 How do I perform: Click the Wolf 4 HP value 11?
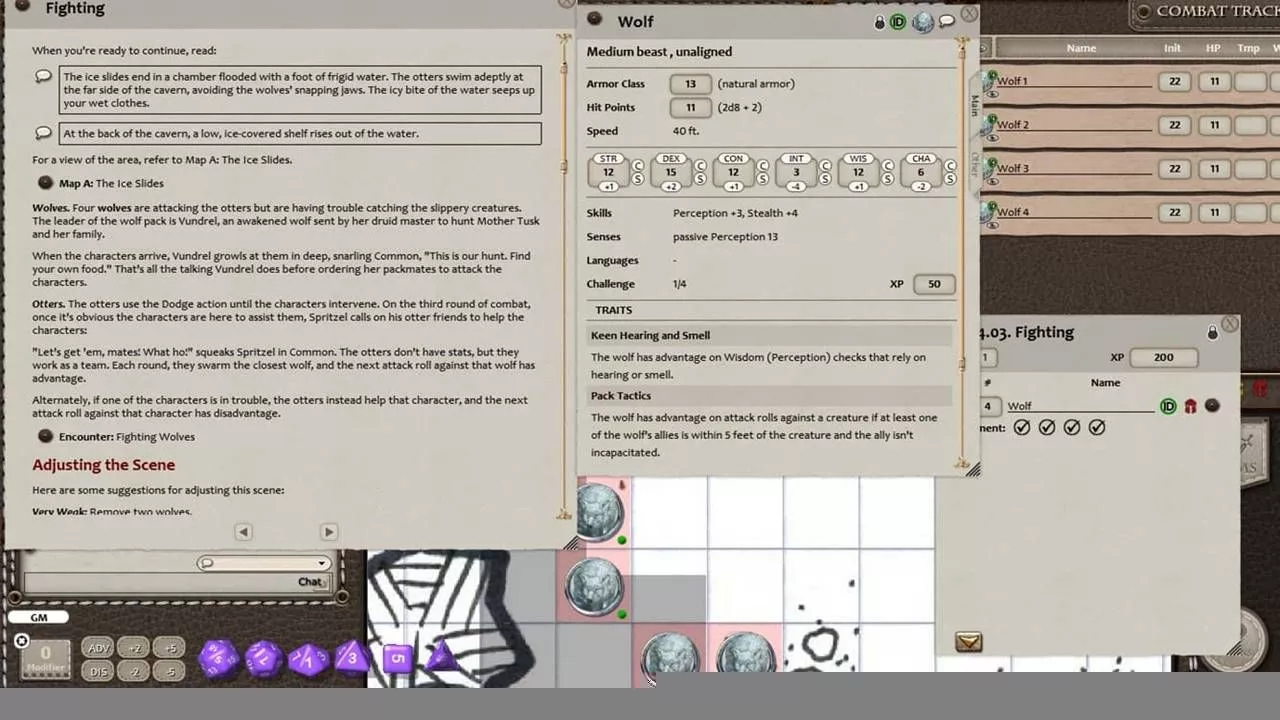1214,212
